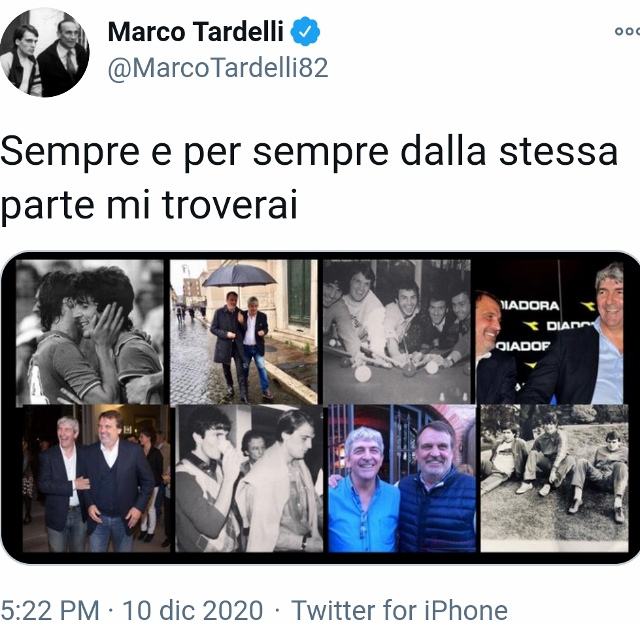
Task: Click the blue verified badge
Action: [305, 31]
